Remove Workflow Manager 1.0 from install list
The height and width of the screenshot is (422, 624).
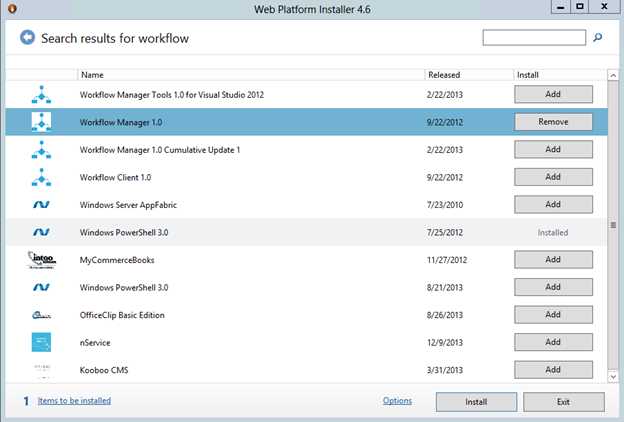pos(553,122)
